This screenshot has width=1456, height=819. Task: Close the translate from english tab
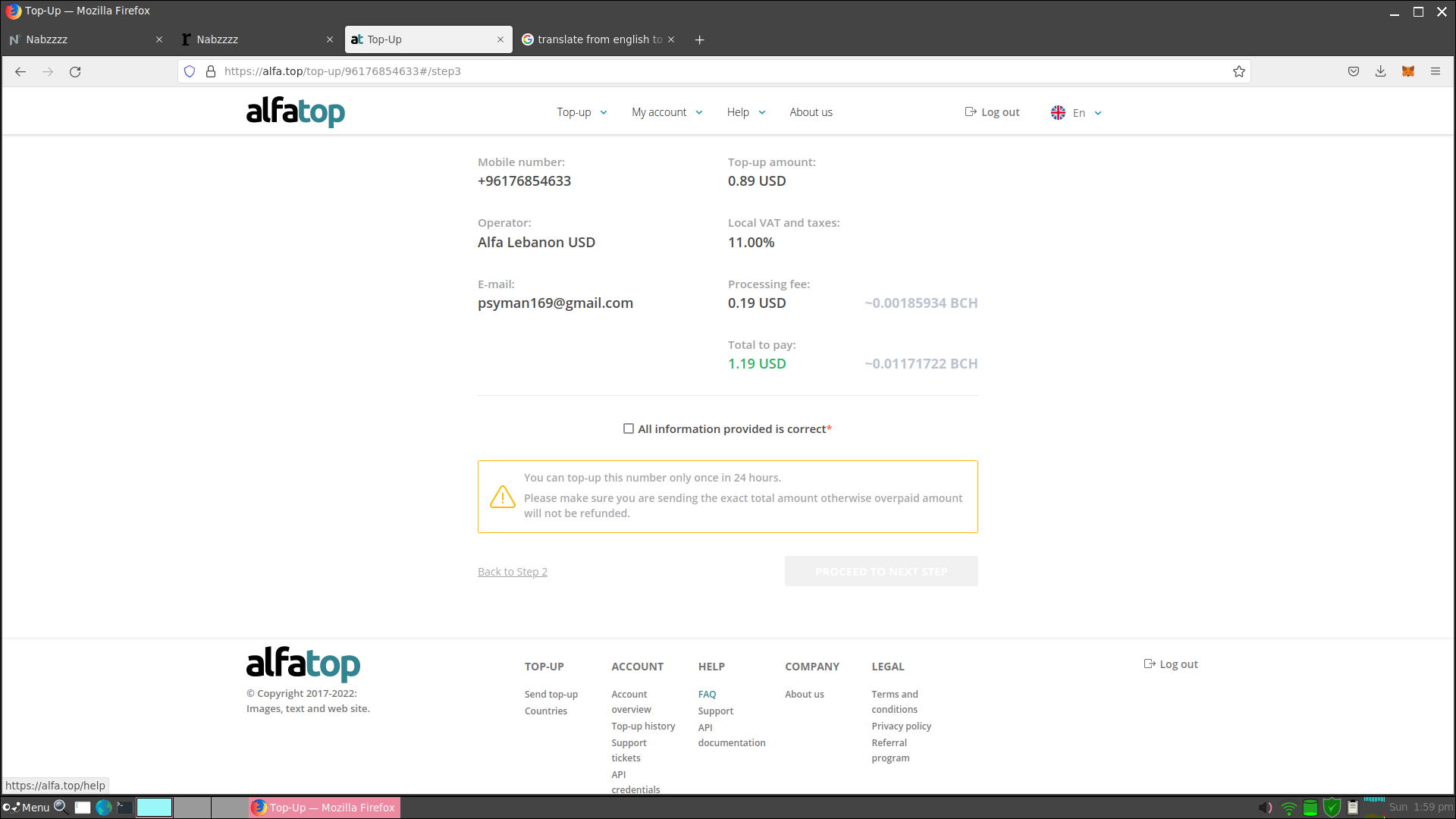tap(671, 39)
